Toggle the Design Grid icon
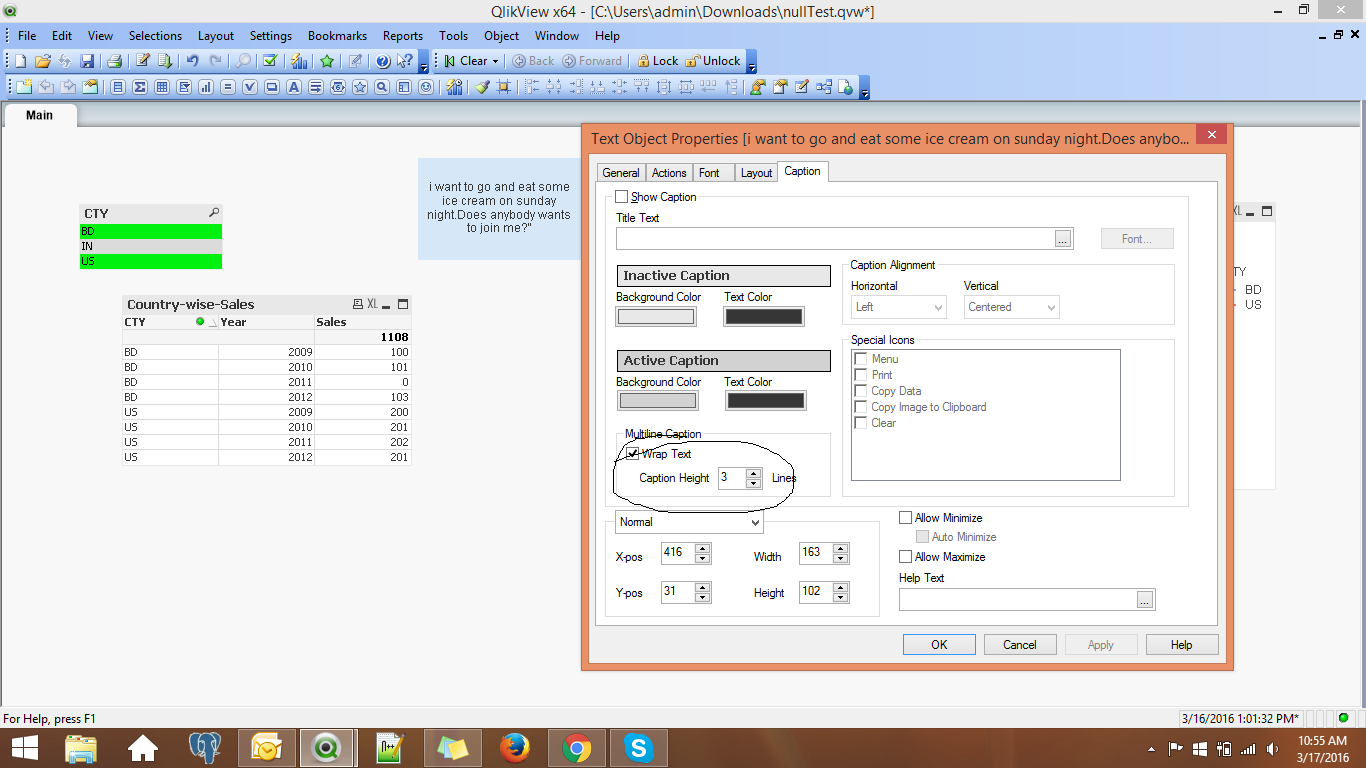 [x=503, y=87]
